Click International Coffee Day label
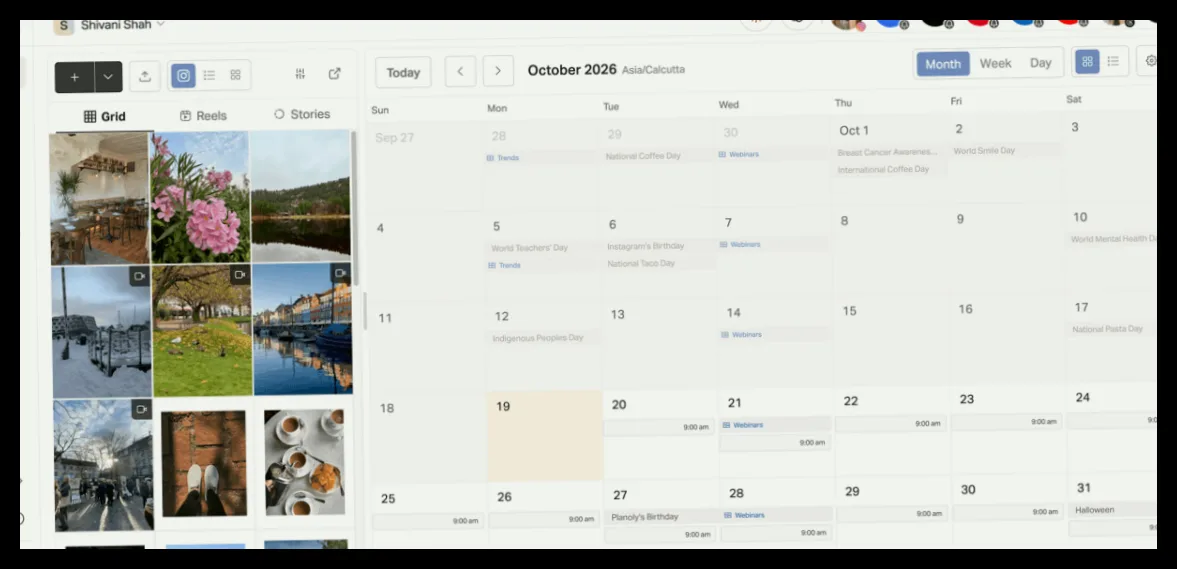 (884, 169)
